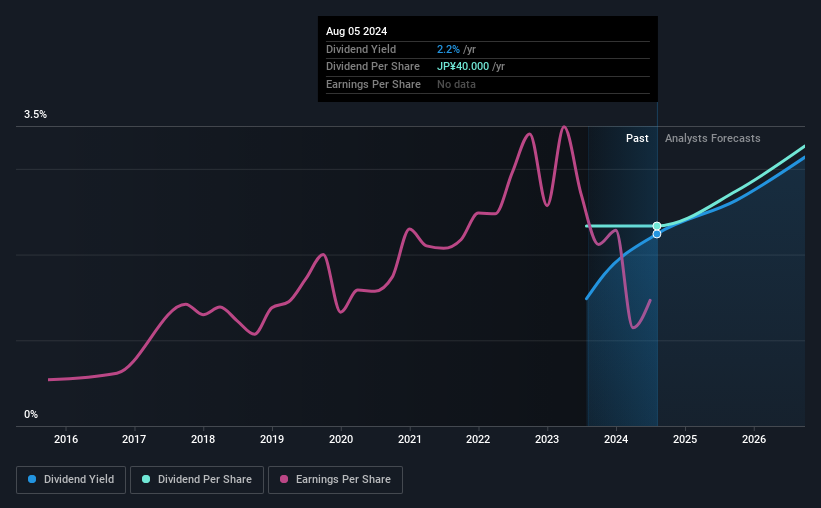Viewport: 821px width, 508px height.
Task: Click the pink Earnings Per Share legend dot
Action: click(284, 479)
